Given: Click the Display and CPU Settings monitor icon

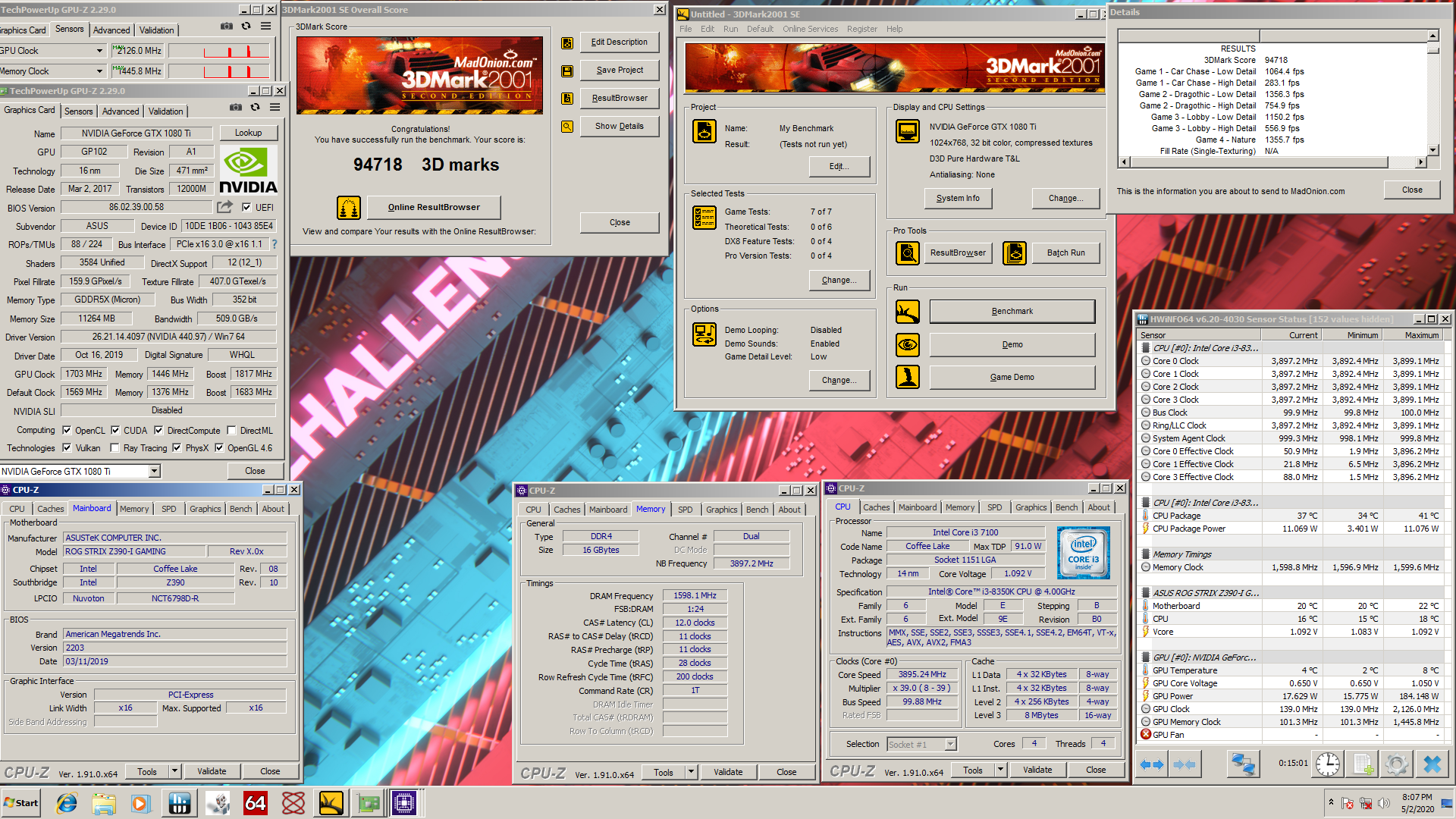Looking at the screenshot, I should pos(908,131).
